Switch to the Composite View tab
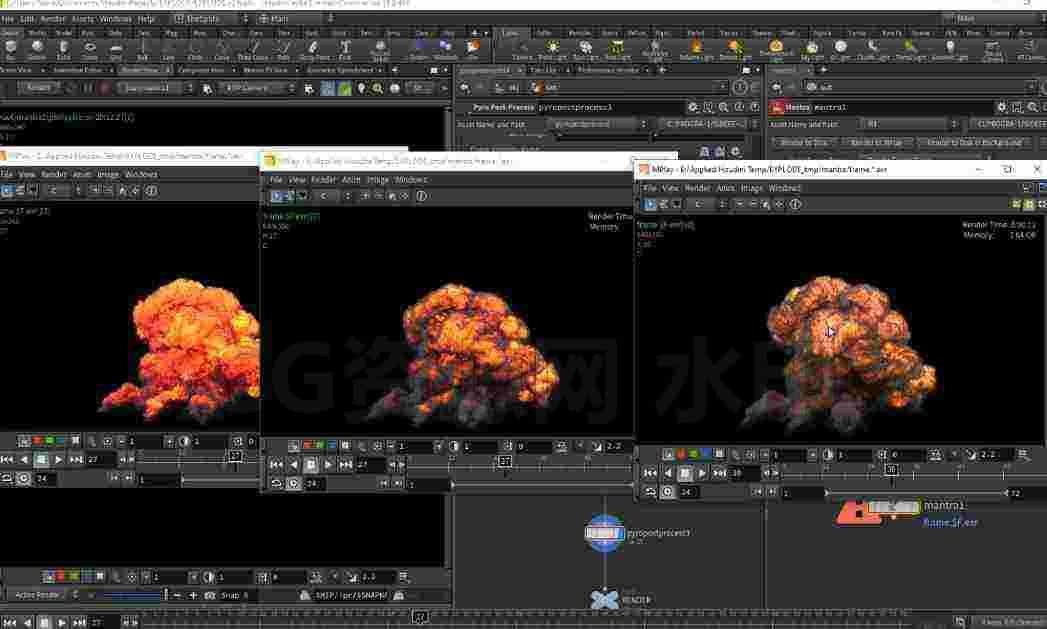Viewport: 1047px width, 629px height. tap(204, 69)
